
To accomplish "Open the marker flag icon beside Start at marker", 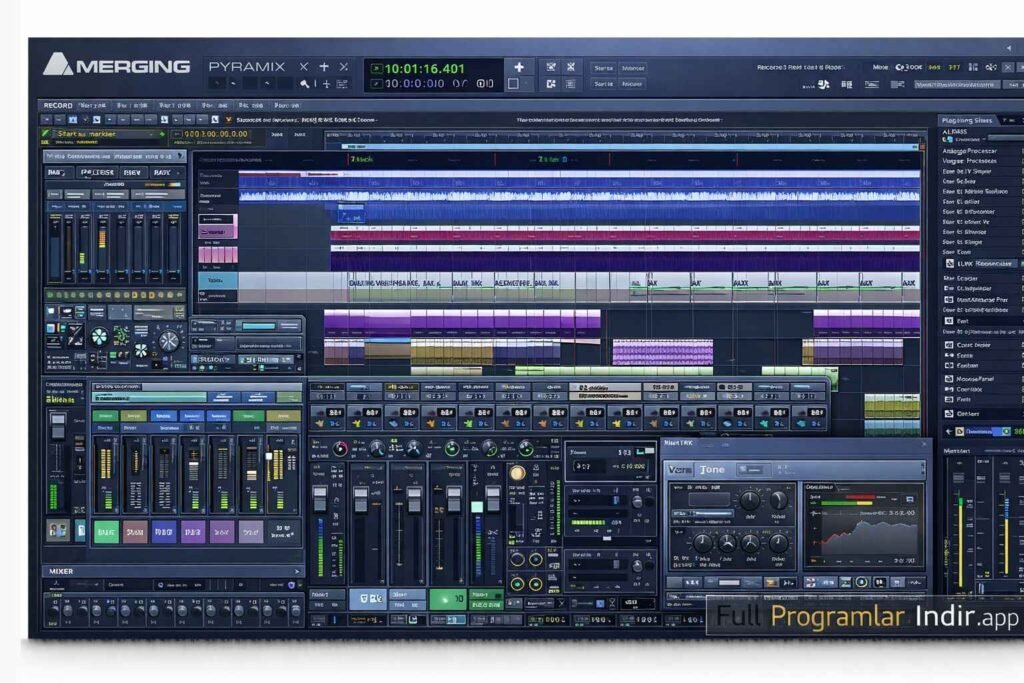I will pyautogui.click(x=162, y=135).
